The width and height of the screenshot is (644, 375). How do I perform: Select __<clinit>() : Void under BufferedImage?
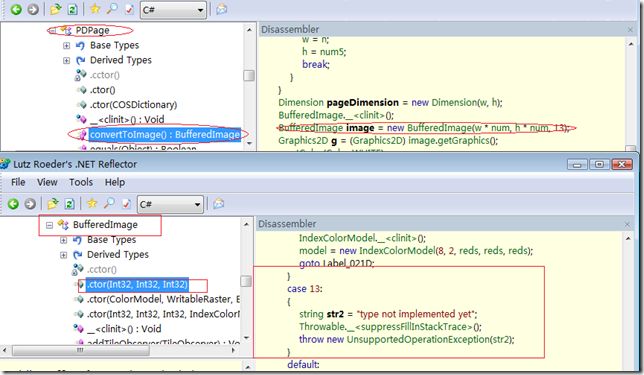(124, 329)
